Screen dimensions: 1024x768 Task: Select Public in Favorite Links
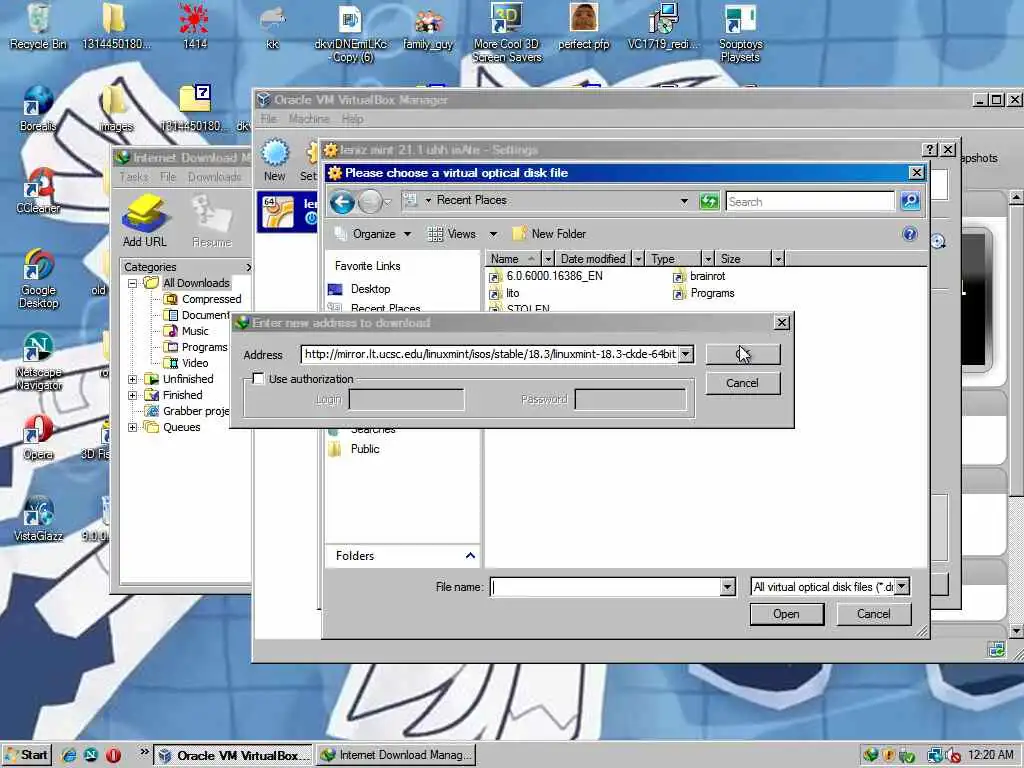(364, 449)
